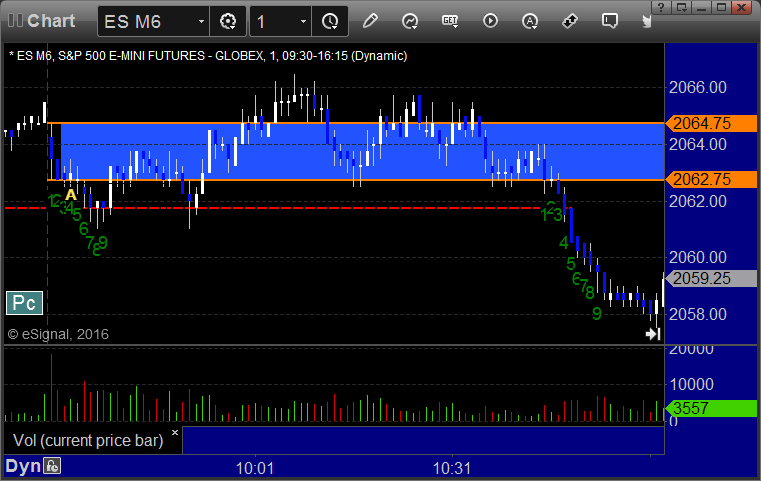Viewport: 761px width, 481px height.
Task: Click the 10:31 time axis label
Action: pyautogui.click(x=452, y=468)
